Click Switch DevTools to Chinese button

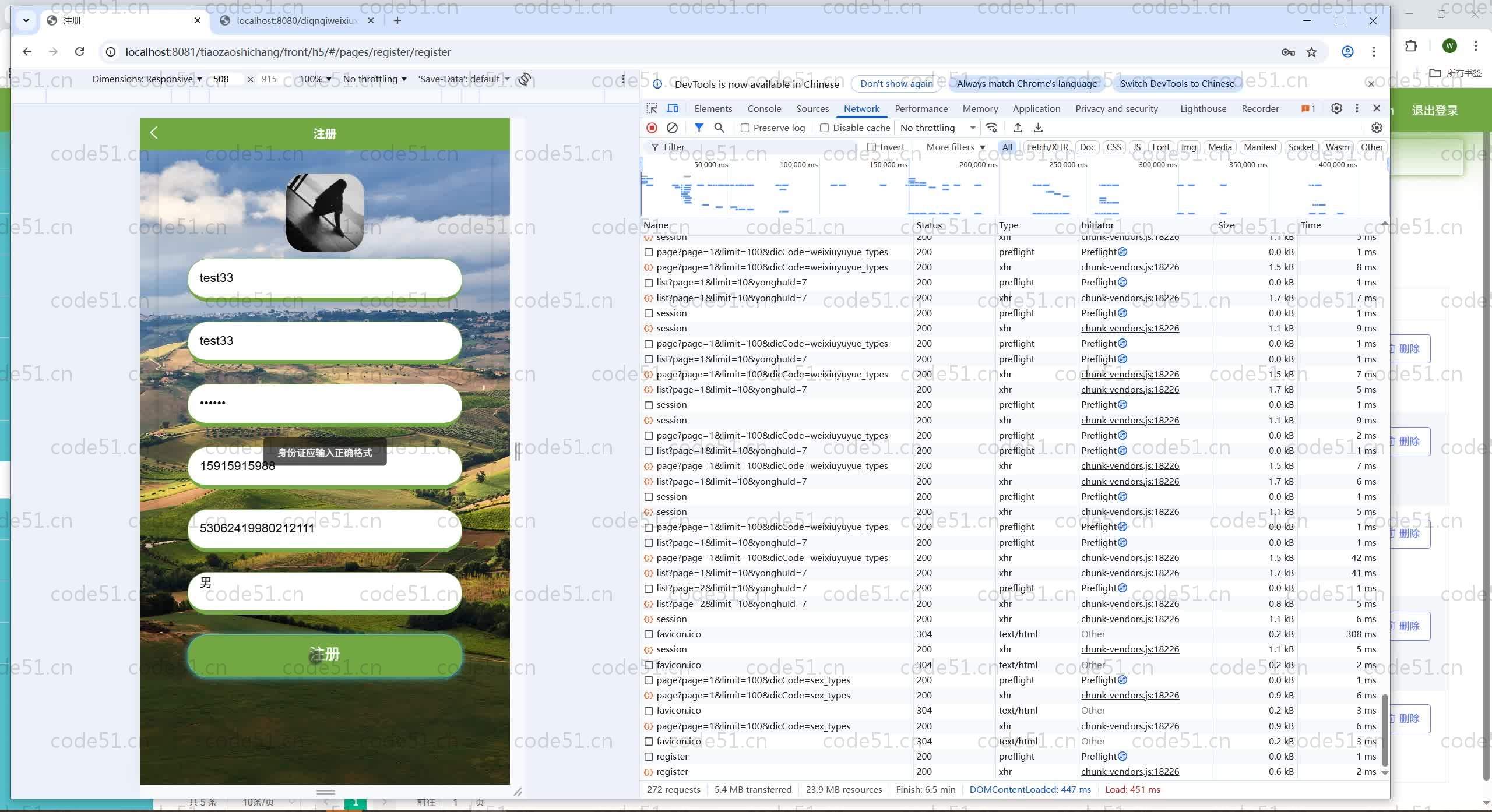pyautogui.click(x=1177, y=84)
